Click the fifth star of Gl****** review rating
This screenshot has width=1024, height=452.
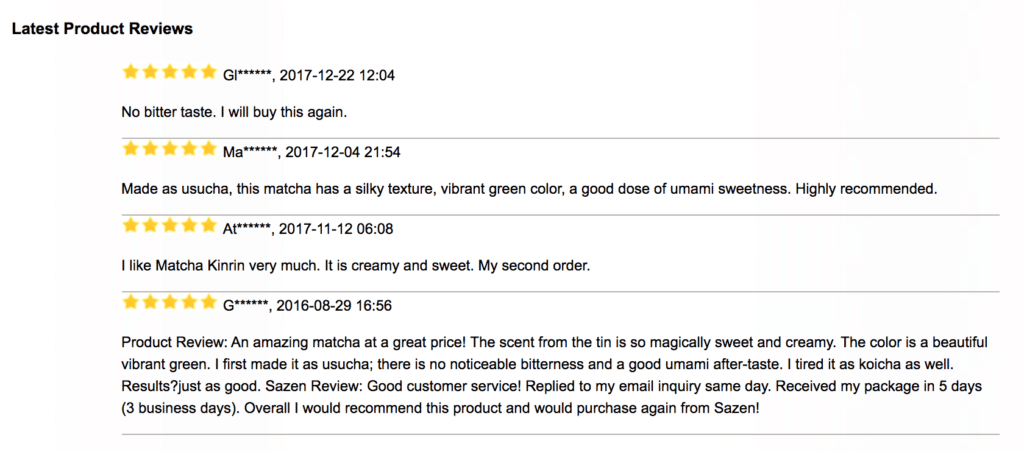point(208,72)
